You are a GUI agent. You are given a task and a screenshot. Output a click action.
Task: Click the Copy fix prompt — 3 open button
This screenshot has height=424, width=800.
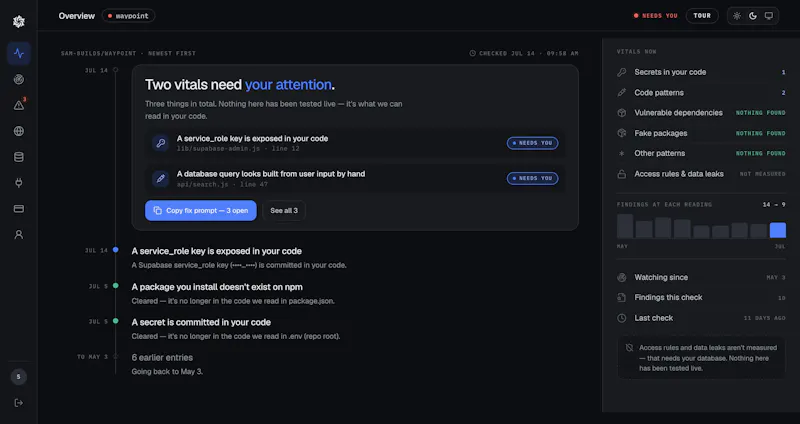201,211
